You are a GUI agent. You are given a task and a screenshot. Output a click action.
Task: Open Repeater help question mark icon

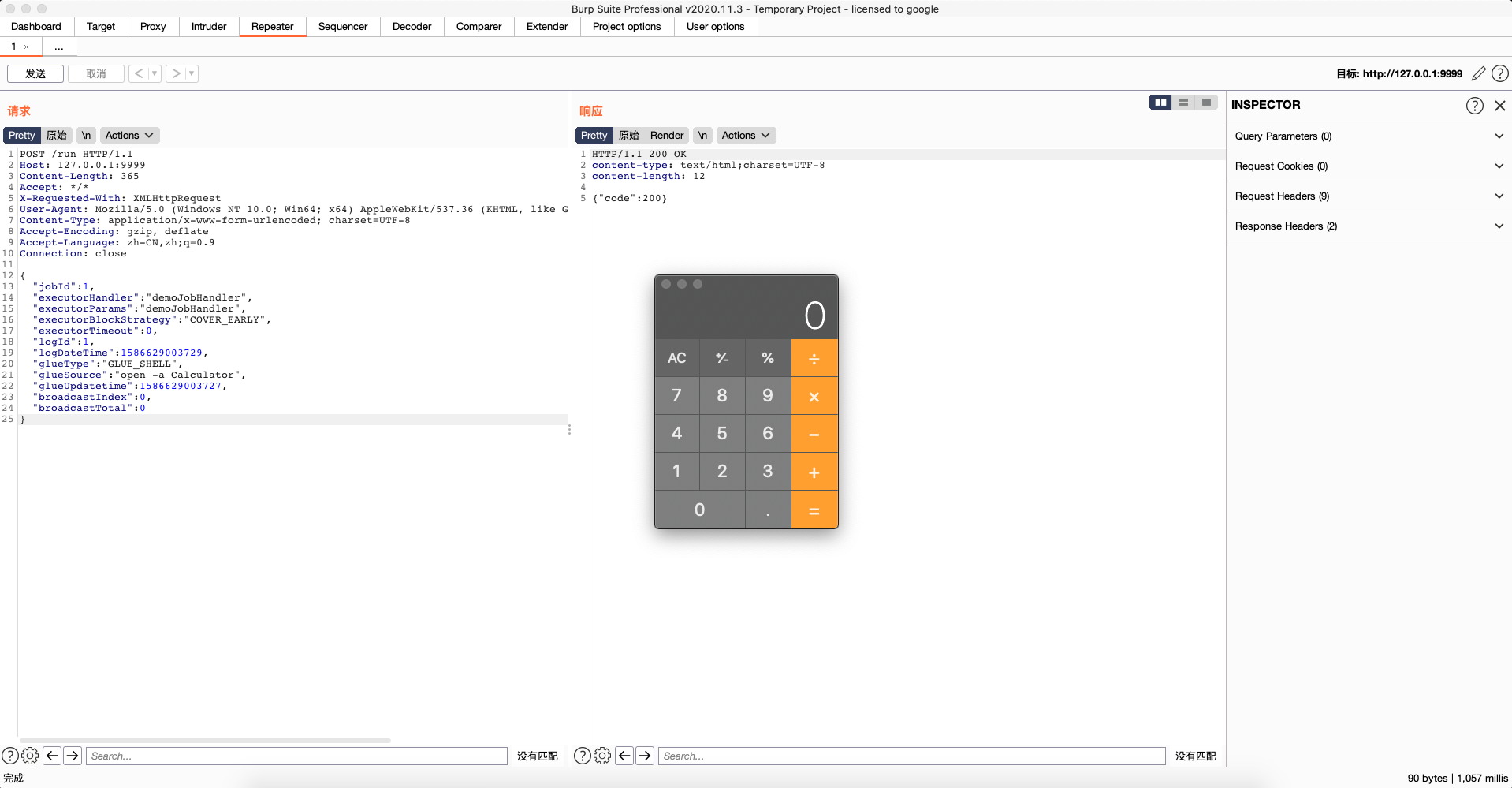1500,73
